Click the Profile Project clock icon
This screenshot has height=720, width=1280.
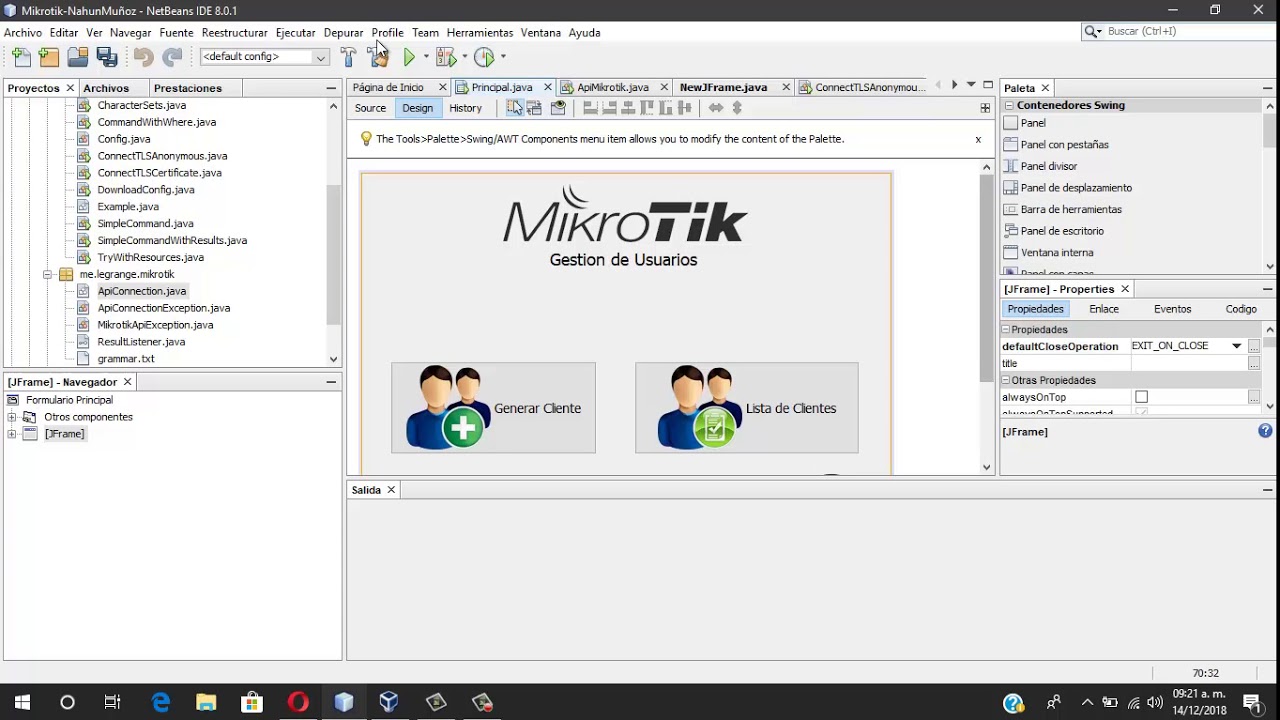[484, 57]
